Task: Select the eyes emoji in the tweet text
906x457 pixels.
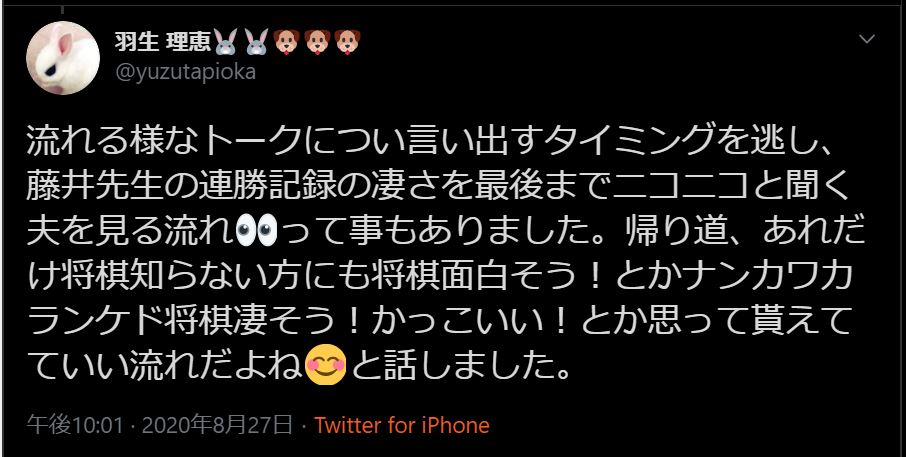Action: pos(257,232)
